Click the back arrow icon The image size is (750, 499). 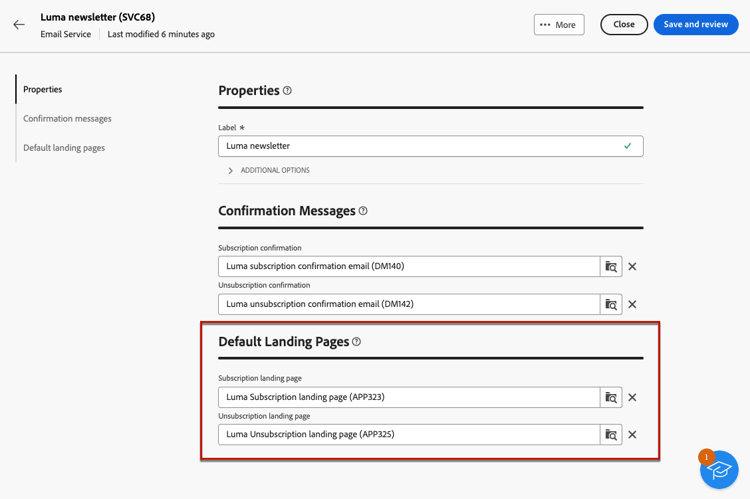19,25
